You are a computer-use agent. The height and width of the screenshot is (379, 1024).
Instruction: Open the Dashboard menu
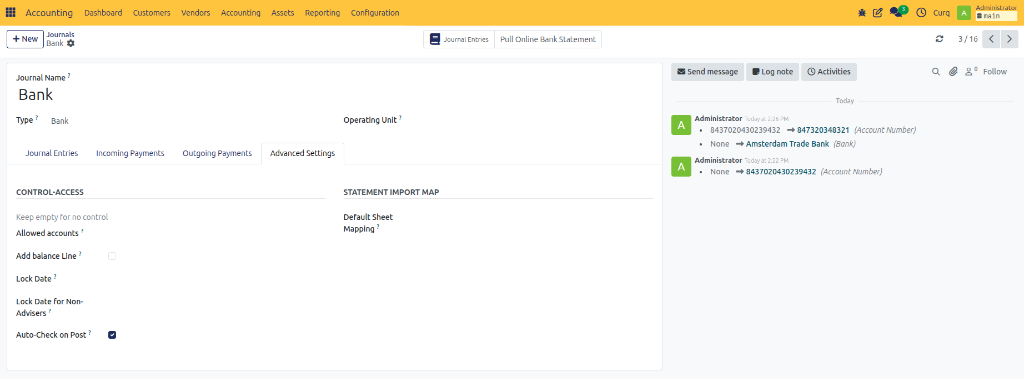103,12
